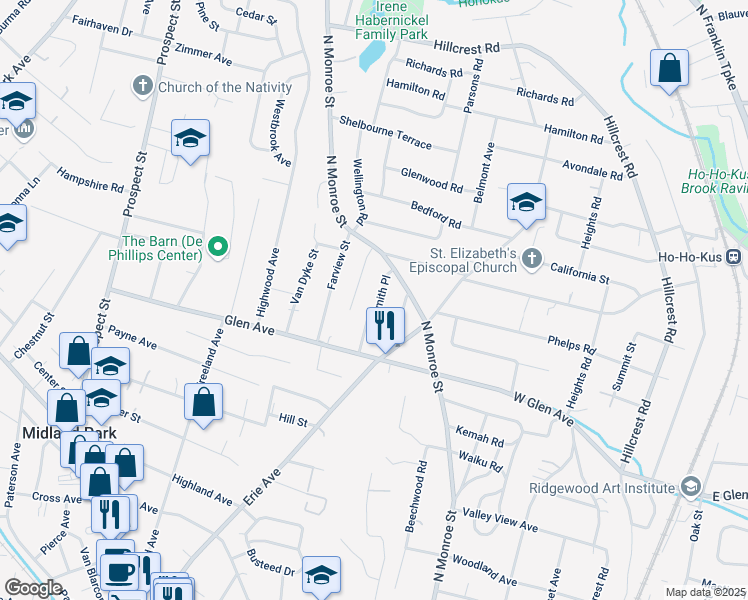Viewport: 748px width, 600px height.
Task: Click St. Elizabeth's Episcopal Church cross icon
Action: coord(531,259)
